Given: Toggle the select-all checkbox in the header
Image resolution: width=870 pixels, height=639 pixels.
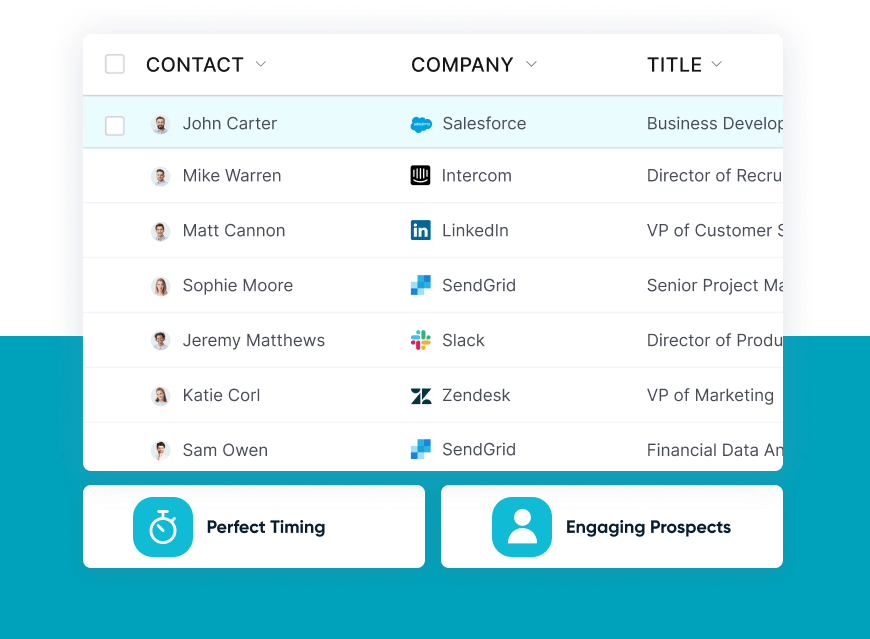Looking at the screenshot, I should (x=115, y=64).
